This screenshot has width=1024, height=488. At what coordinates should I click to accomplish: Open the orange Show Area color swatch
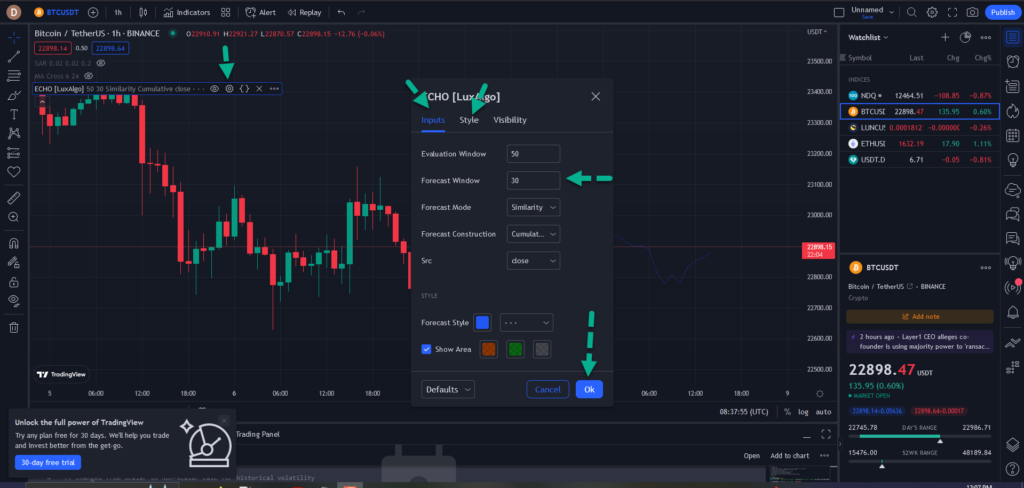488,349
